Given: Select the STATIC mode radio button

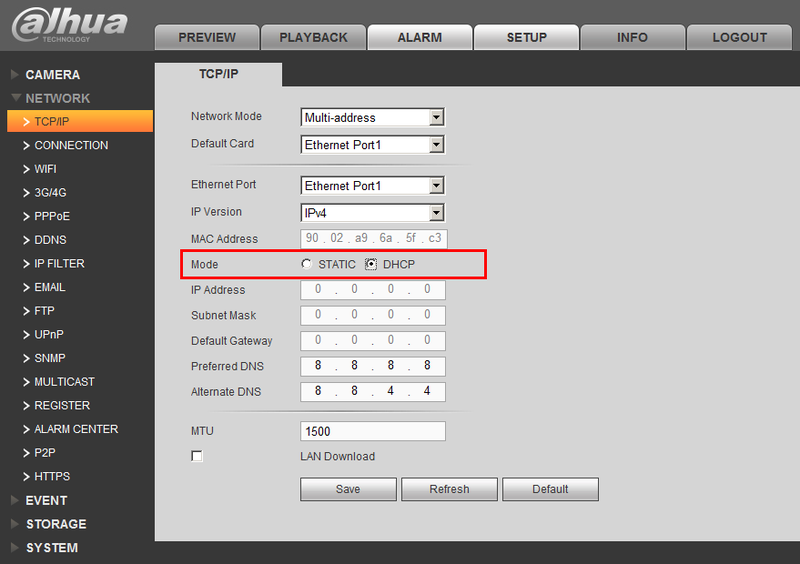Looking at the screenshot, I should [307, 264].
